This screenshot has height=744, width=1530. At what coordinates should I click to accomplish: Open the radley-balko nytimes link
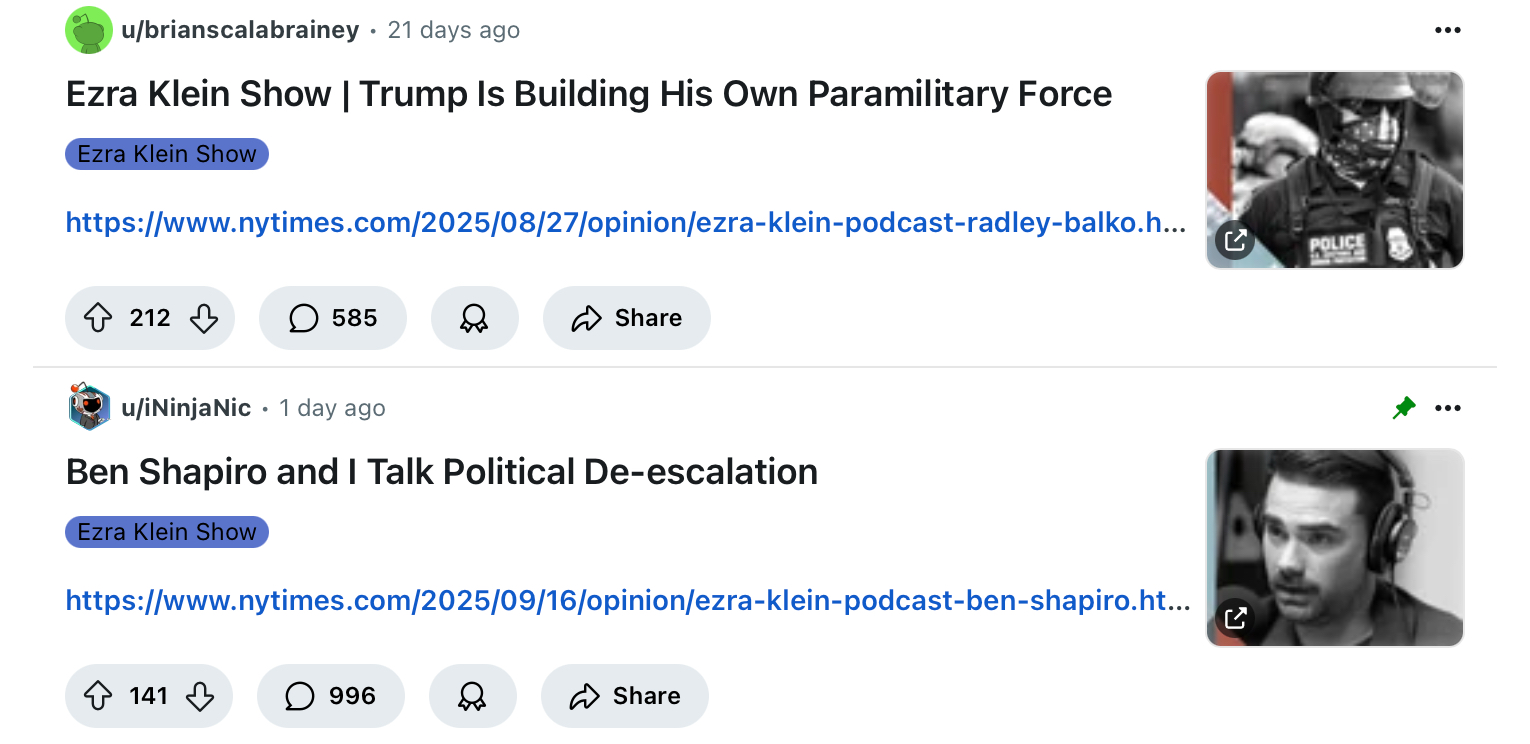[x=625, y=222]
